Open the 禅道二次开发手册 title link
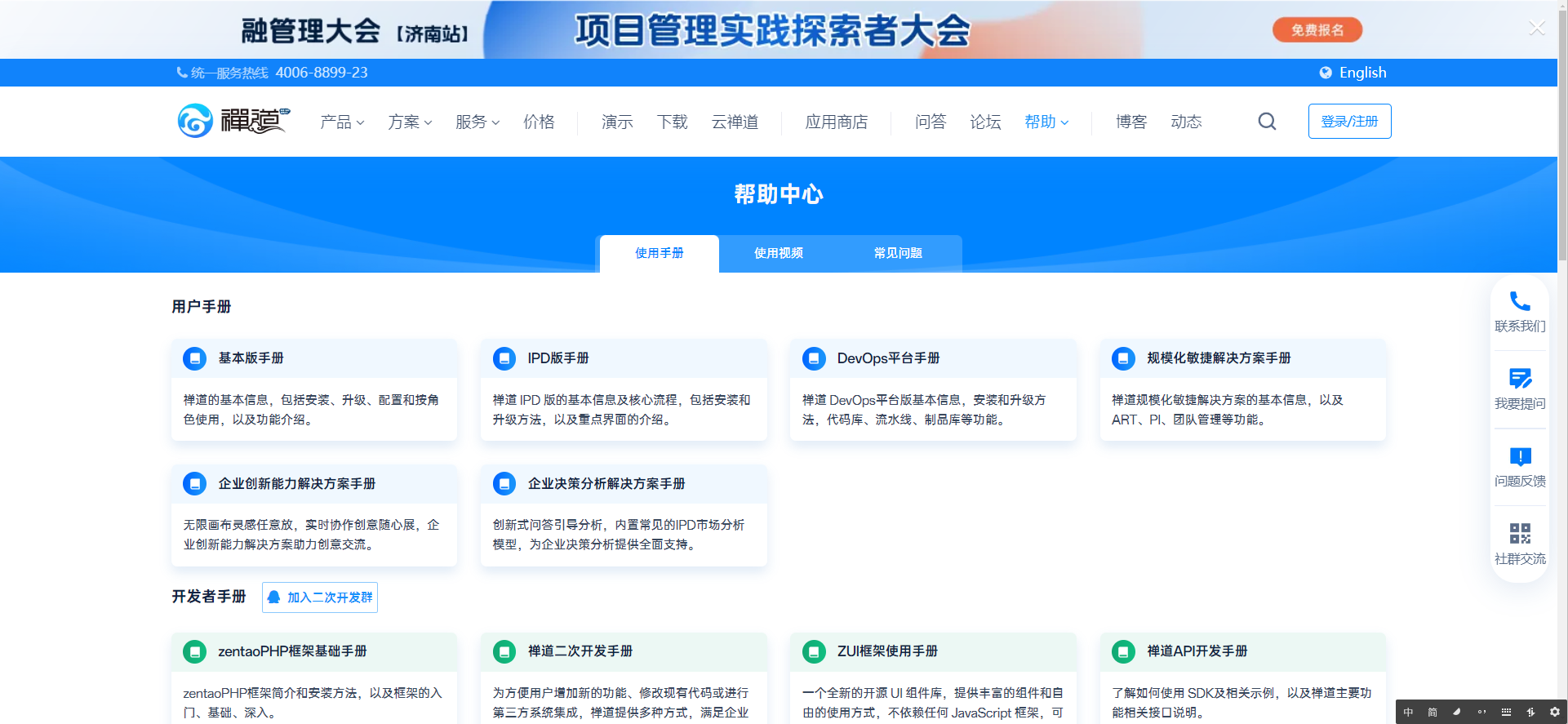Screen dimensions: 1568x724 tap(580, 651)
